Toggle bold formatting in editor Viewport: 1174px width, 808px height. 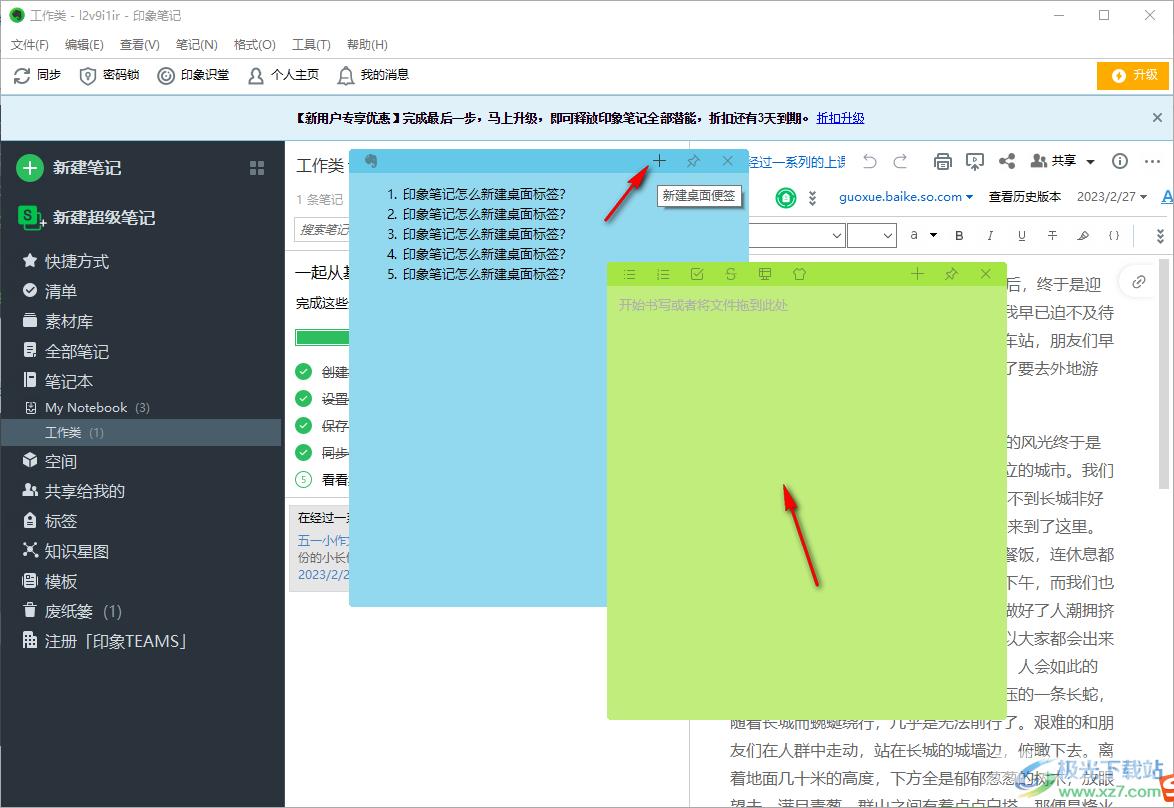(959, 235)
